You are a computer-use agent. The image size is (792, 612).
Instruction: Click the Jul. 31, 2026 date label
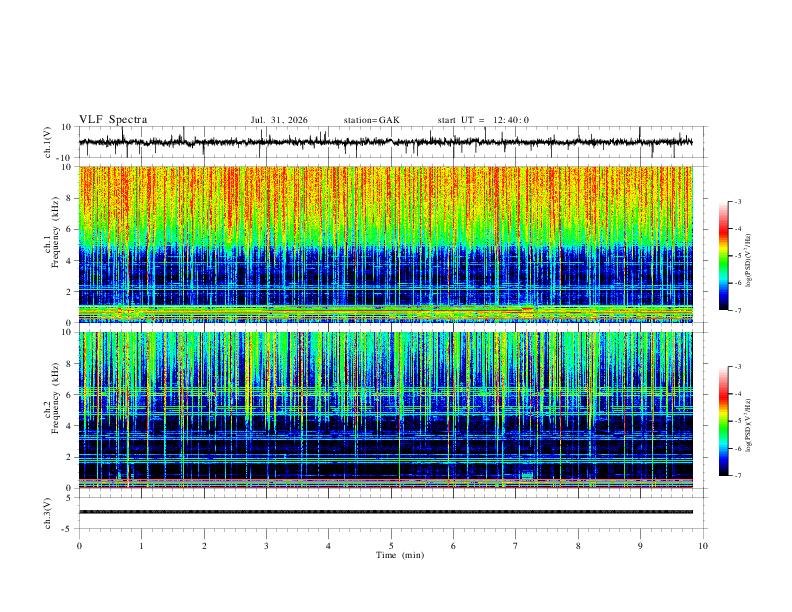279,120
